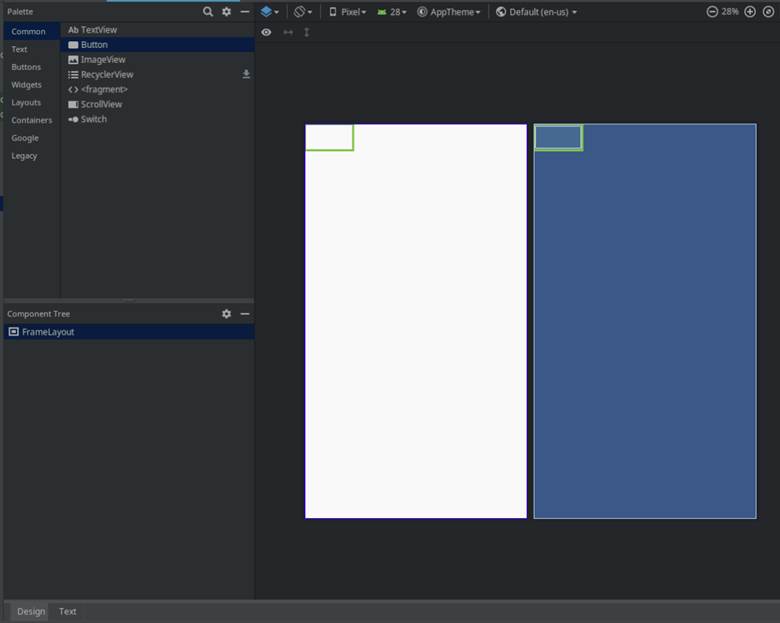Open AppTheme theme selector
The image size is (780, 623).
pos(449,12)
